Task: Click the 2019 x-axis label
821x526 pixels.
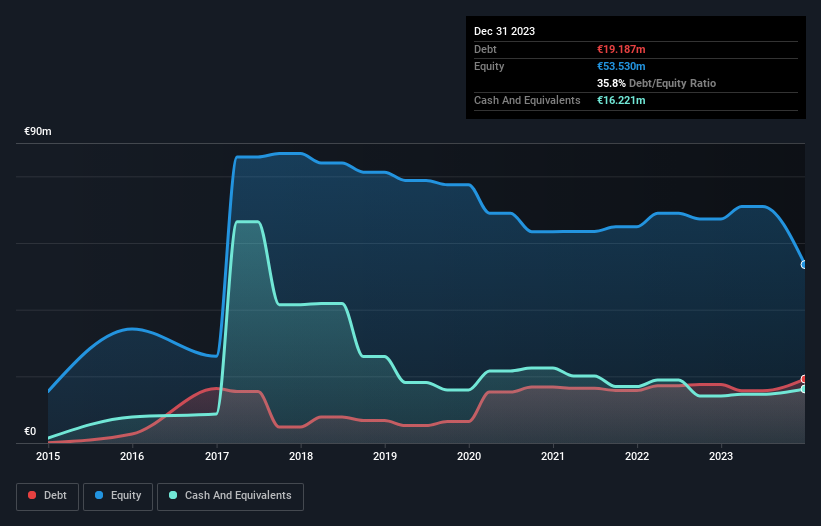Action: [385, 456]
